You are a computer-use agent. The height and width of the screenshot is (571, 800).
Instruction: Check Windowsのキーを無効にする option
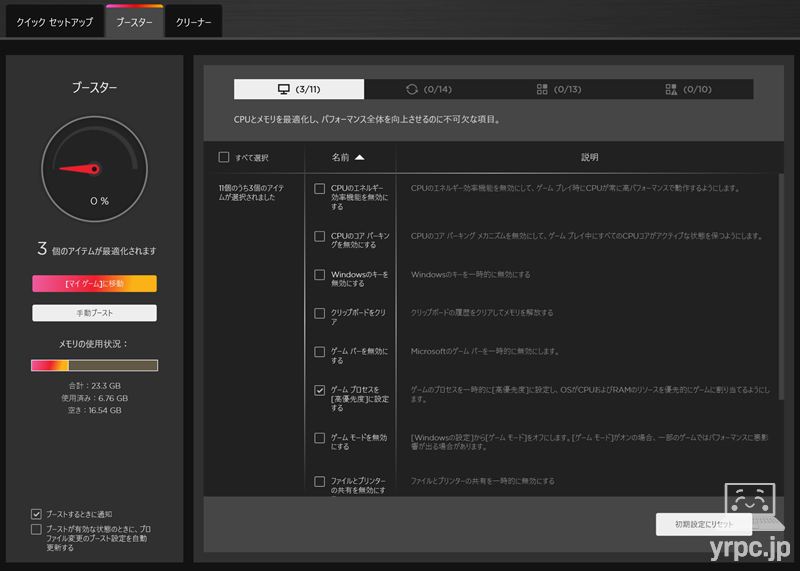coord(319,275)
